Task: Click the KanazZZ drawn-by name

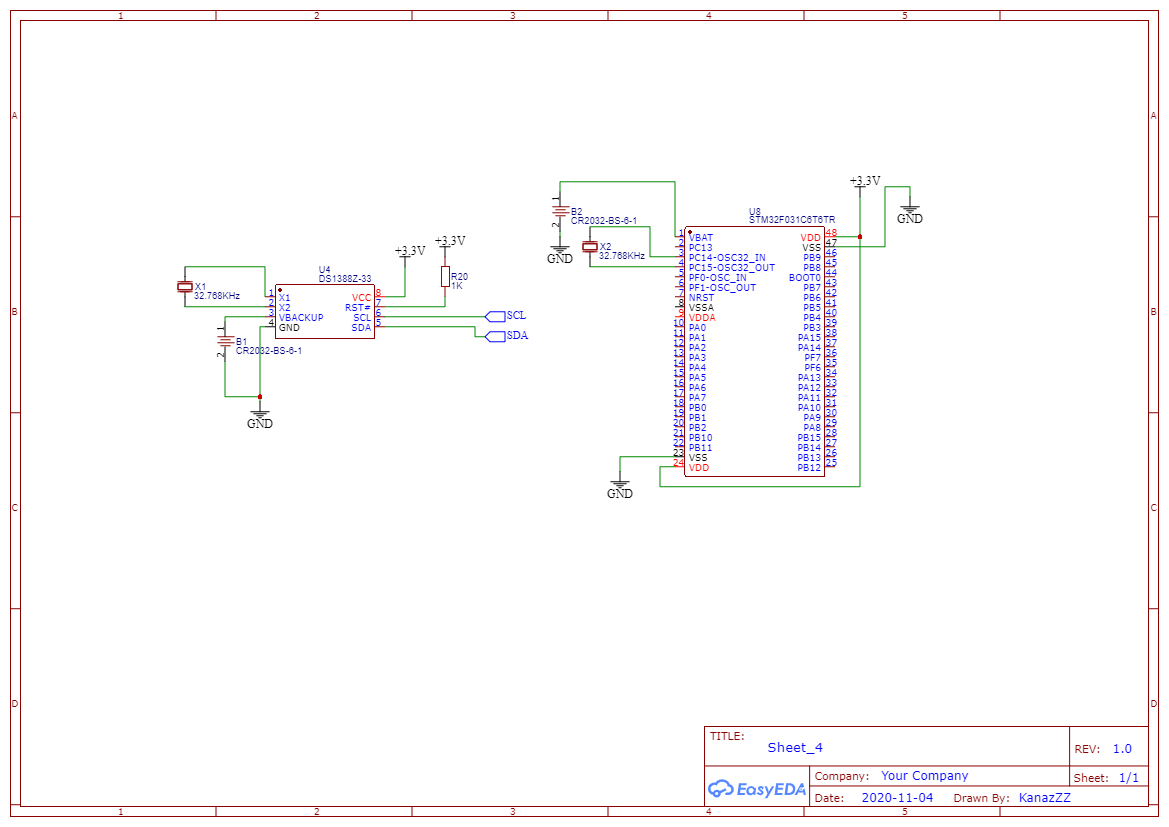Action: [1044, 798]
